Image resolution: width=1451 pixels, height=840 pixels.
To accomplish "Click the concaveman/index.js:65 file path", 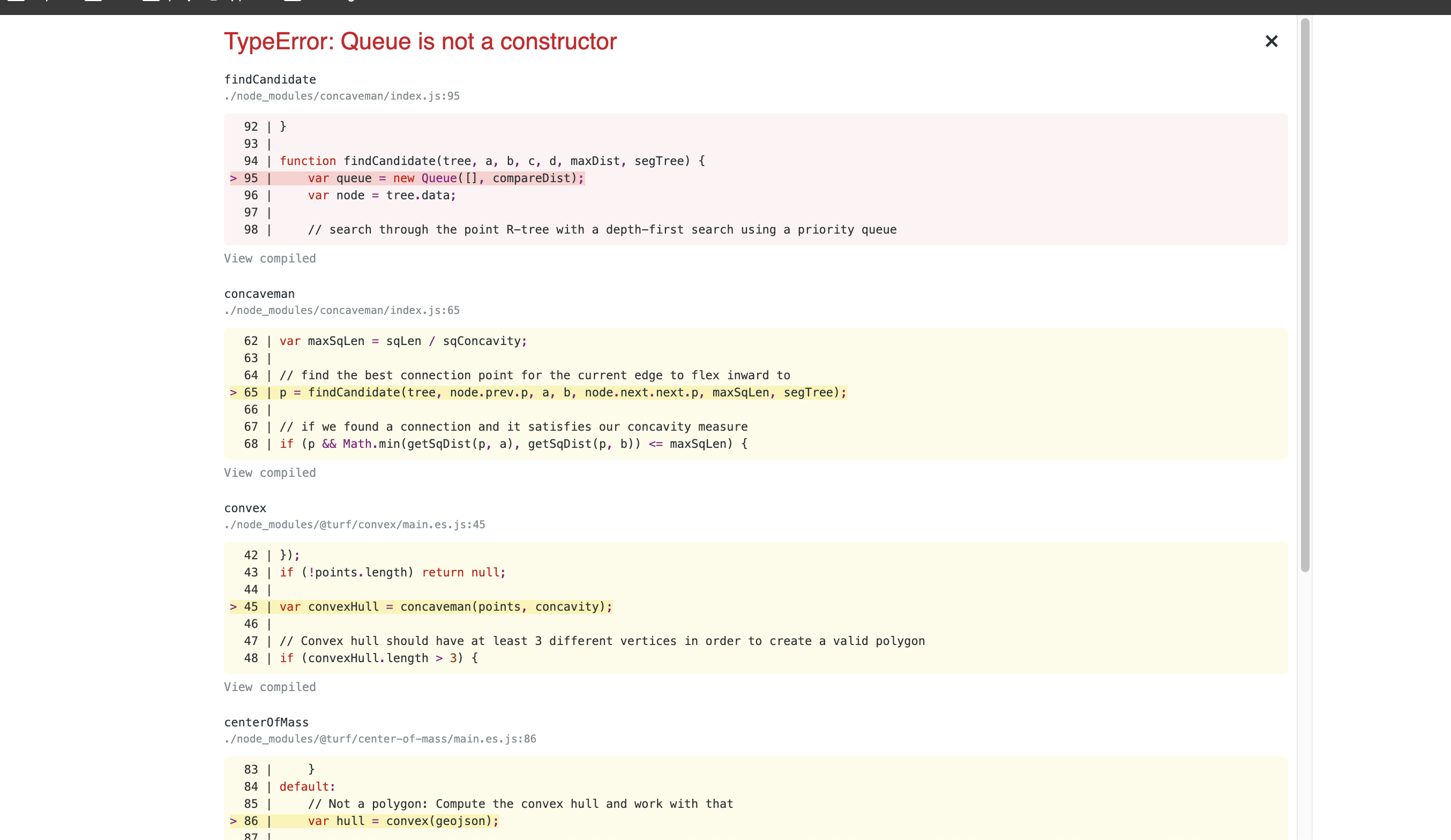I will coord(341,310).
